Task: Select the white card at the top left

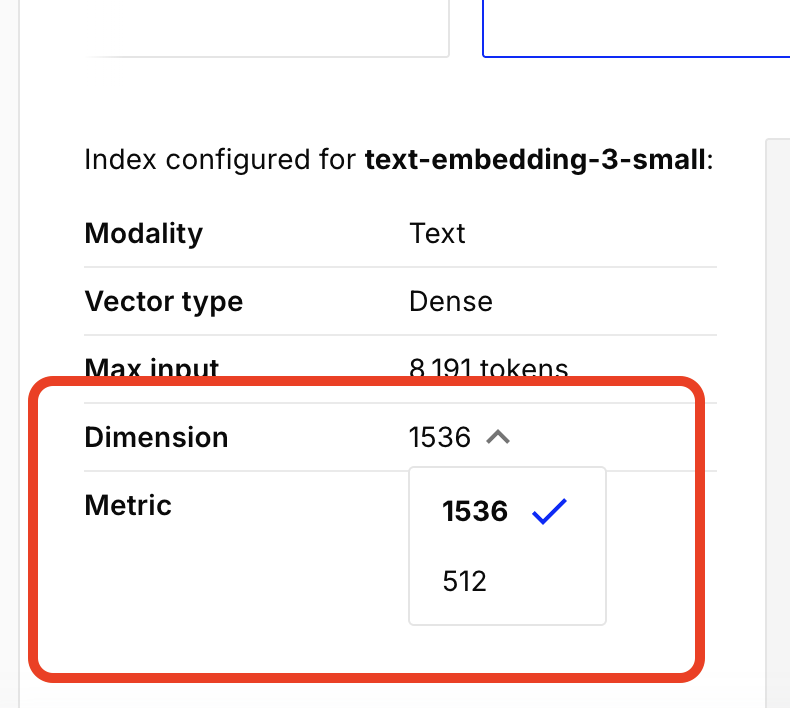Action: pyautogui.click(x=260, y=26)
